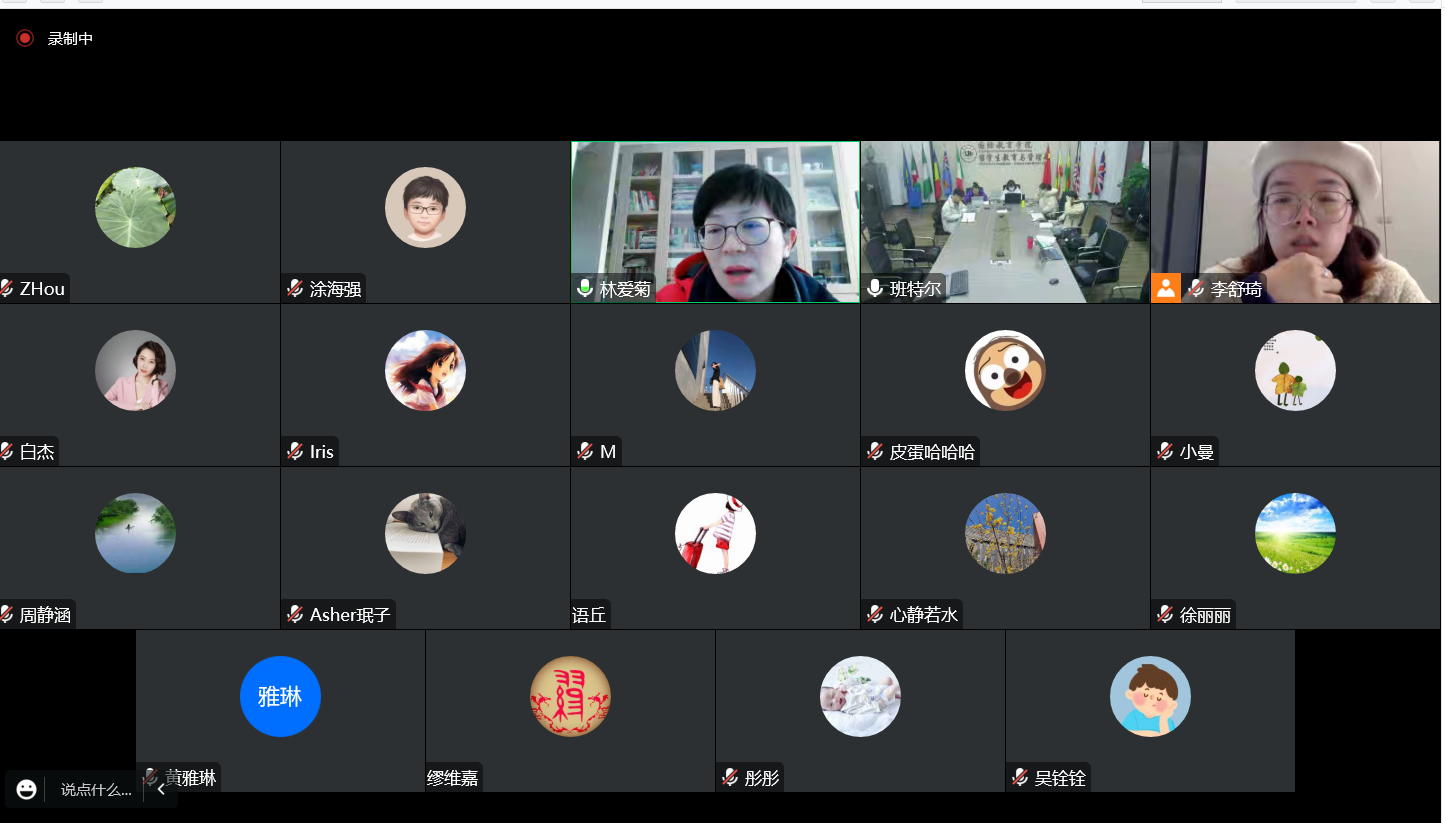Click the blue 雅琳 avatar circle
Screen dimensions: 1445x823
tap(280, 696)
